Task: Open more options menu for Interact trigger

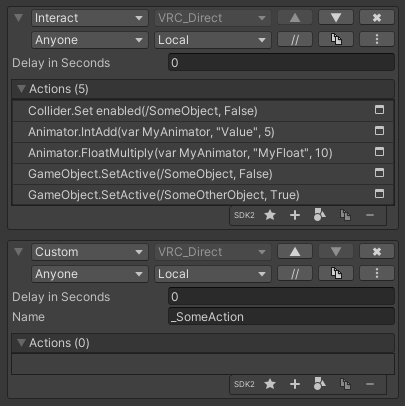Action: point(377,40)
